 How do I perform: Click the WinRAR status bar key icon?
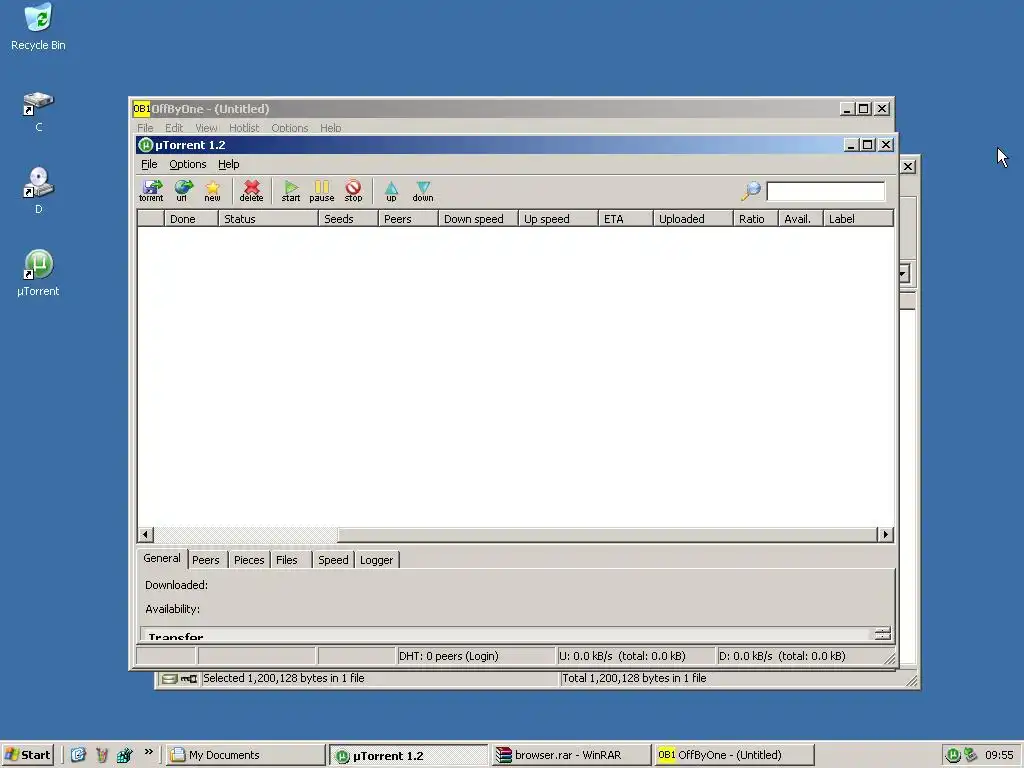pos(189,679)
